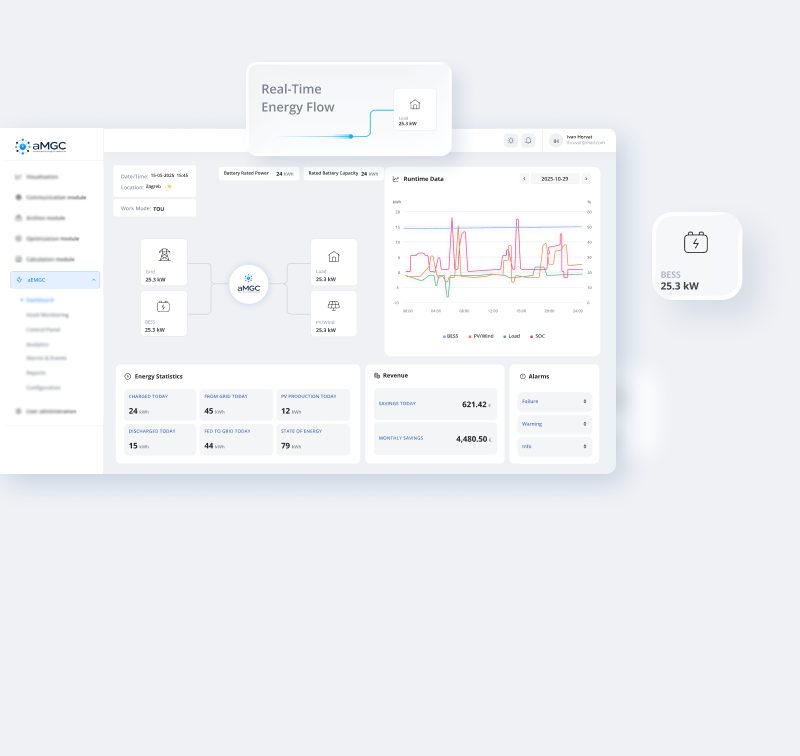The height and width of the screenshot is (756, 800).
Task: Go to the previous date in Runtime Data
Action: click(x=524, y=179)
